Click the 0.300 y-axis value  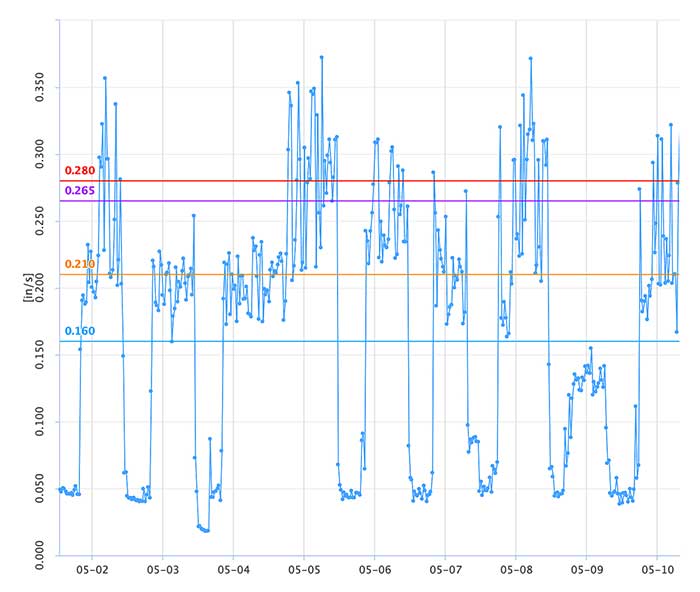point(40,154)
